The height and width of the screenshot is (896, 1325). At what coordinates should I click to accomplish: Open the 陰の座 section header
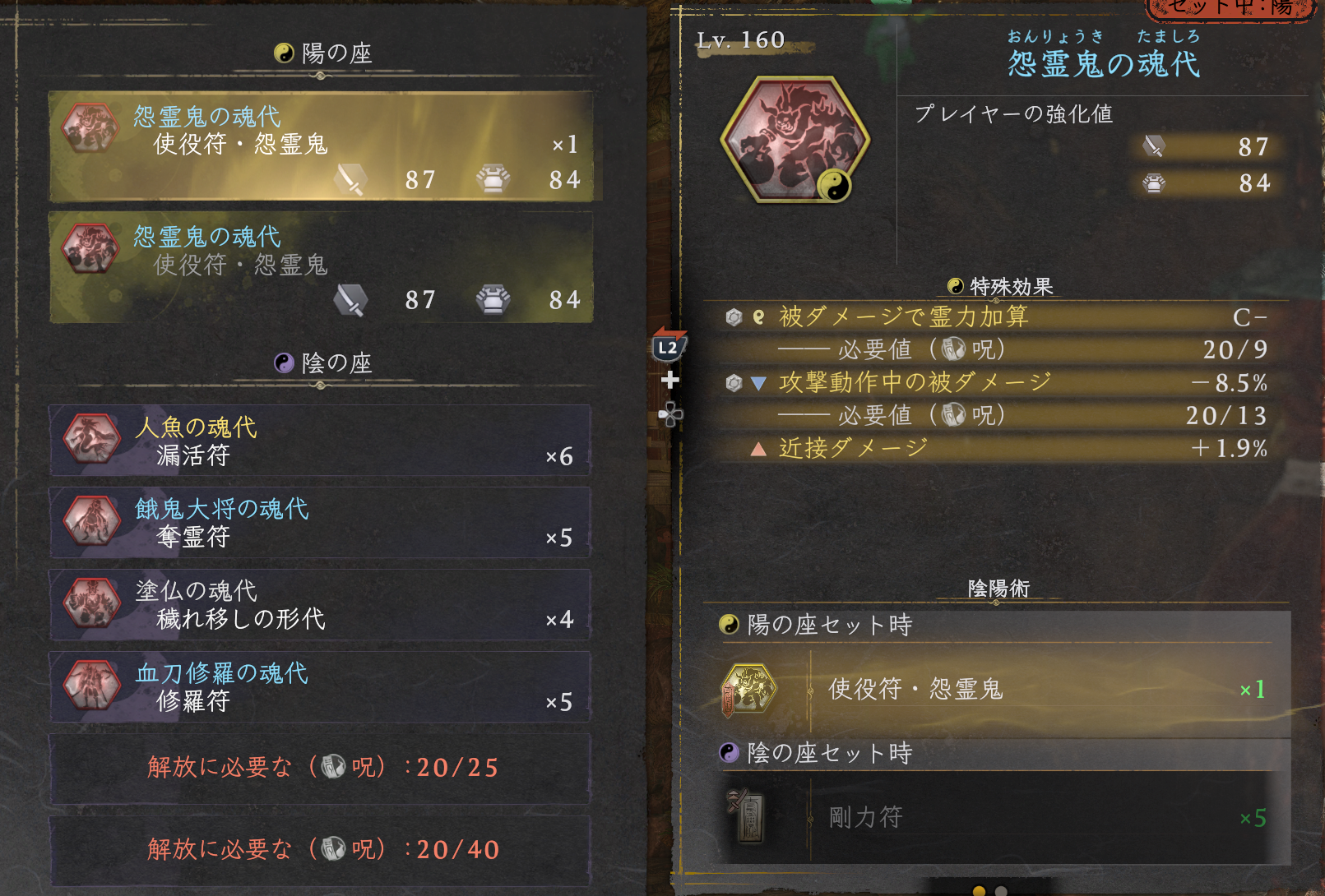(x=322, y=363)
